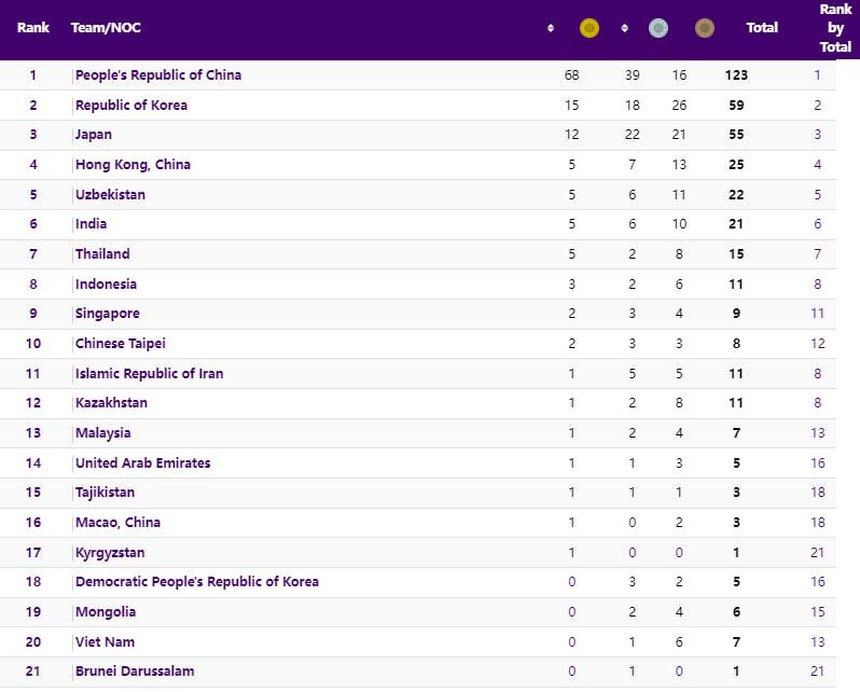The height and width of the screenshot is (692, 860).
Task: Toggle the sort arrows before the silver medal icon
Action: (x=625, y=28)
